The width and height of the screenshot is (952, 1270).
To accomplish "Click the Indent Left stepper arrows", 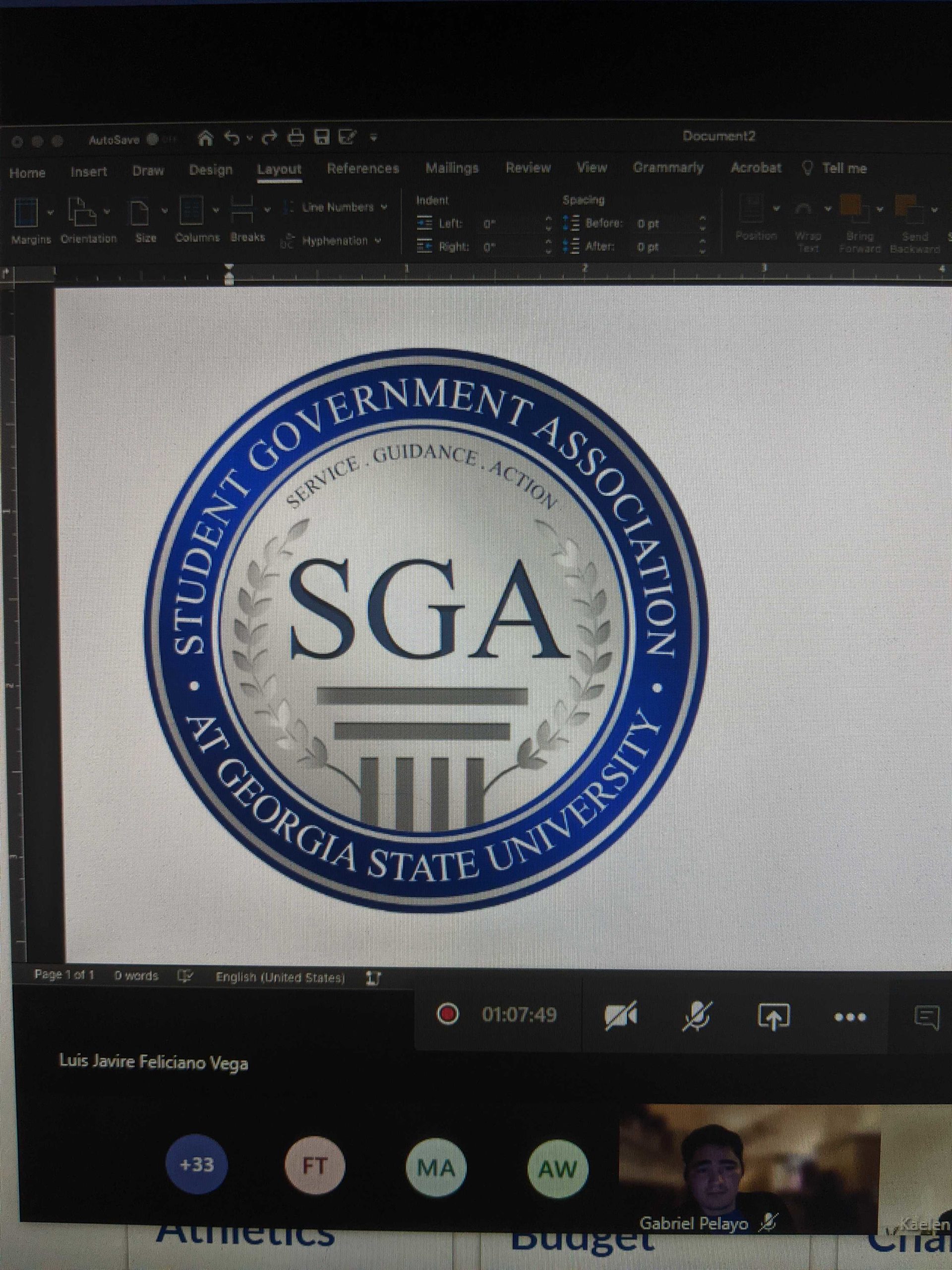I will pos(549,224).
